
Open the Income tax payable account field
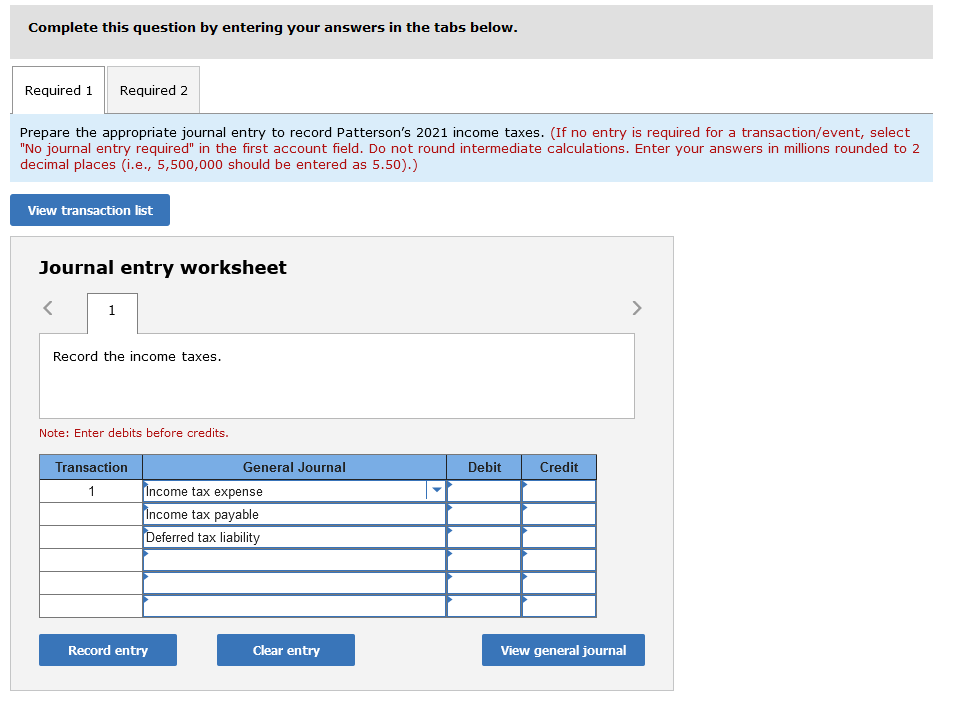[x=290, y=514]
